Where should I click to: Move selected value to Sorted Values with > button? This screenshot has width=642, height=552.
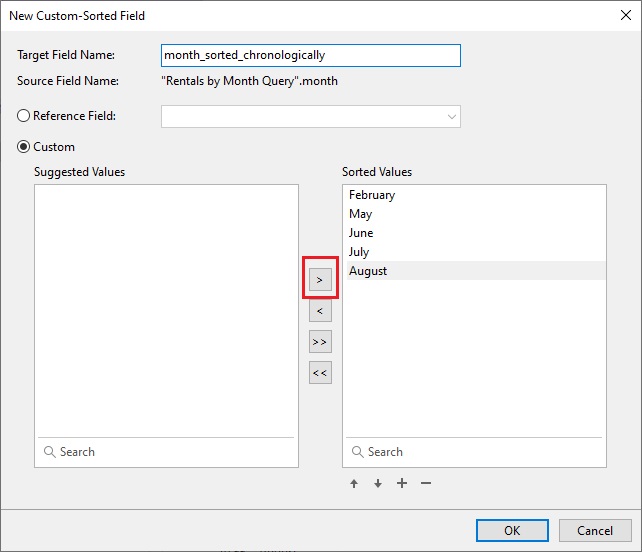pyautogui.click(x=320, y=280)
